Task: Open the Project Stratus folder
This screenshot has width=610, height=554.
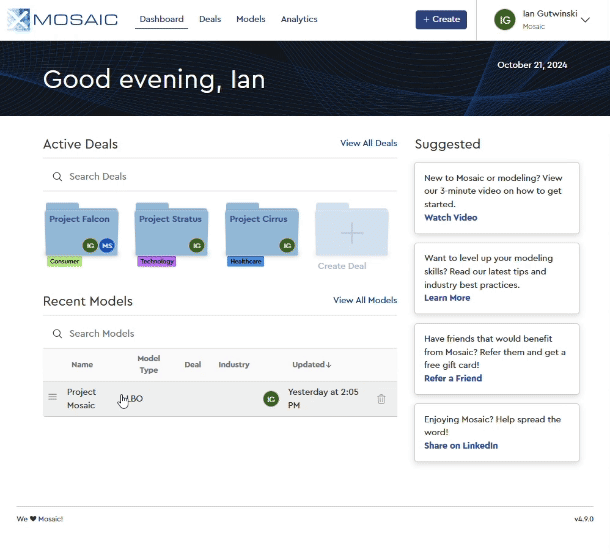Action: coord(171,231)
